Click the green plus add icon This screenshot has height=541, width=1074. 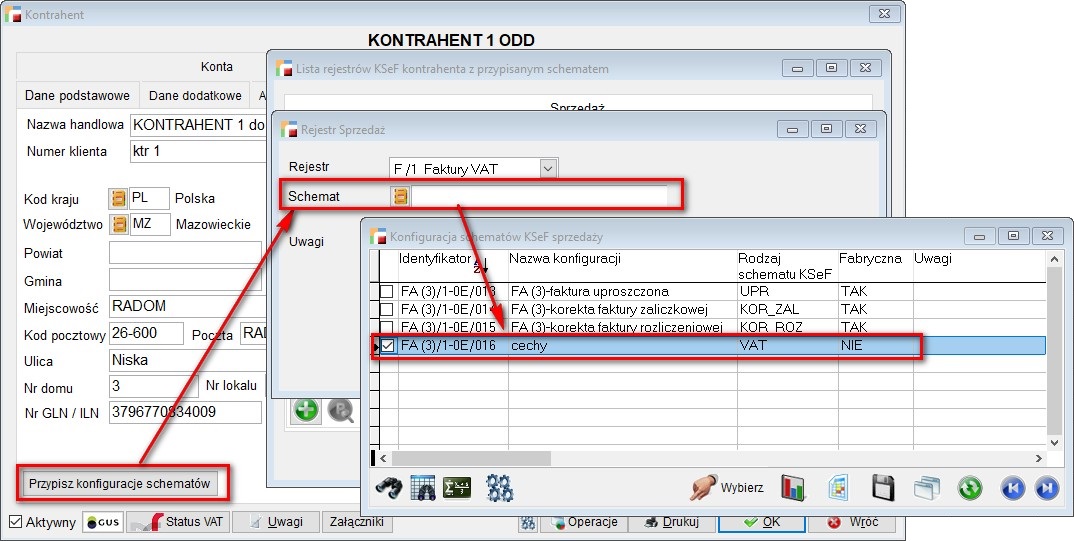306,411
